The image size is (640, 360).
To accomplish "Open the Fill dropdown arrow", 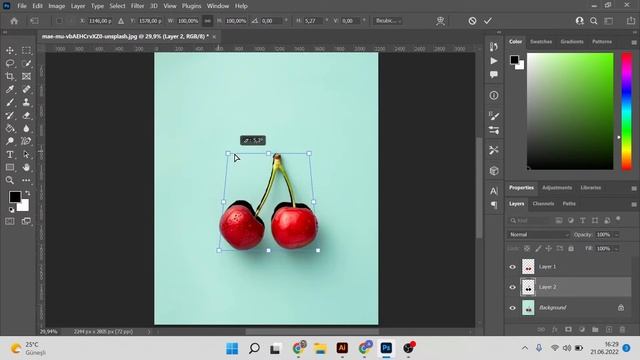I will (x=617, y=249).
